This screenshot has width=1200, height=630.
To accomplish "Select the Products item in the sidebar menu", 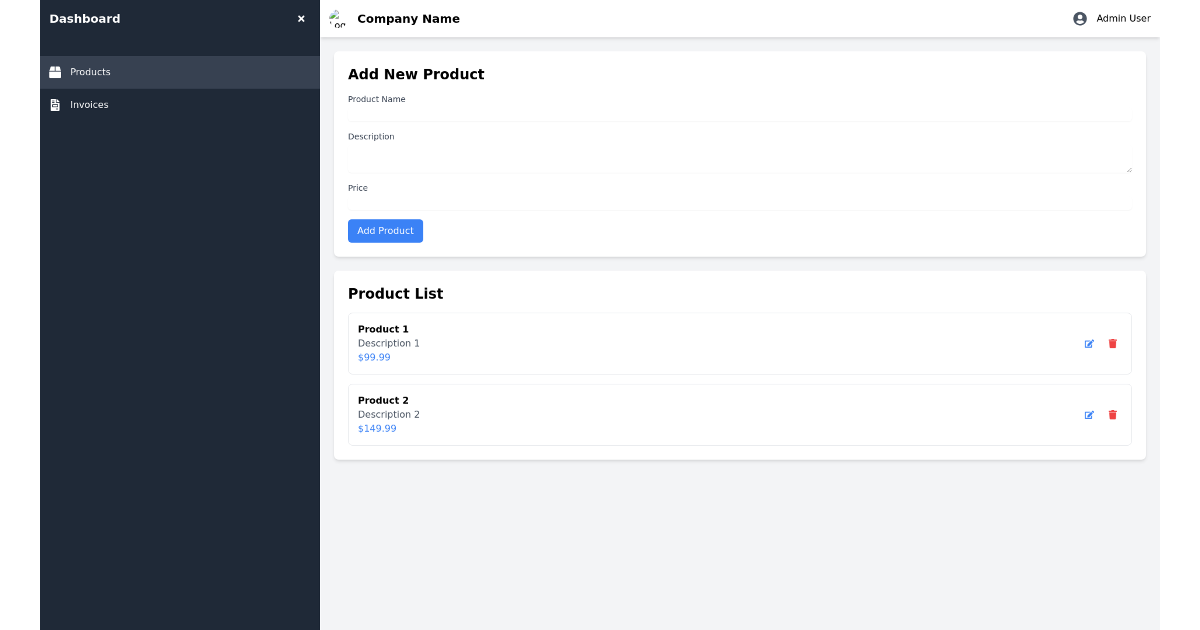I will (89, 71).
